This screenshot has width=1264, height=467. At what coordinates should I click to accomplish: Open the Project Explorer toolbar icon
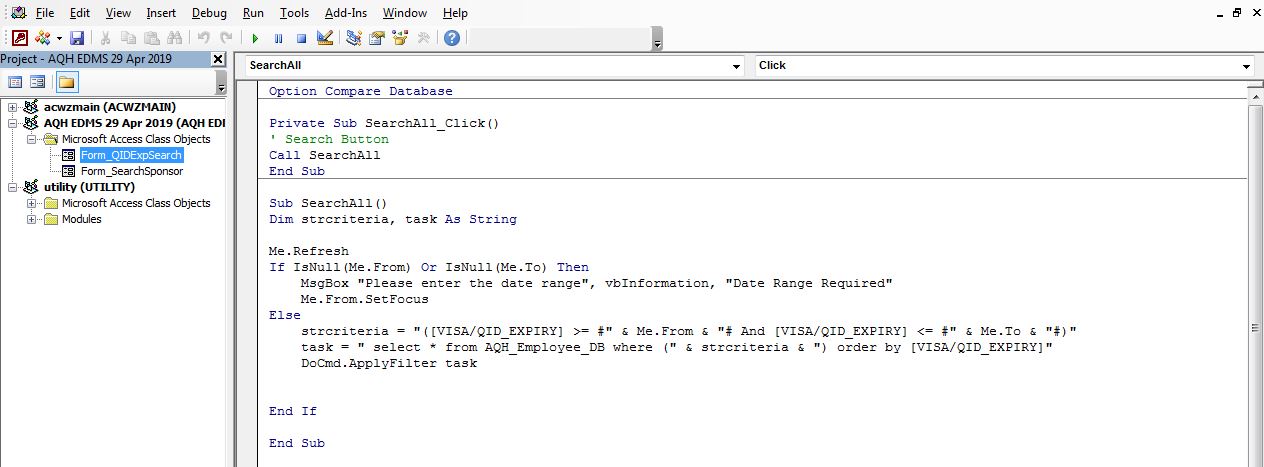[354, 38]
